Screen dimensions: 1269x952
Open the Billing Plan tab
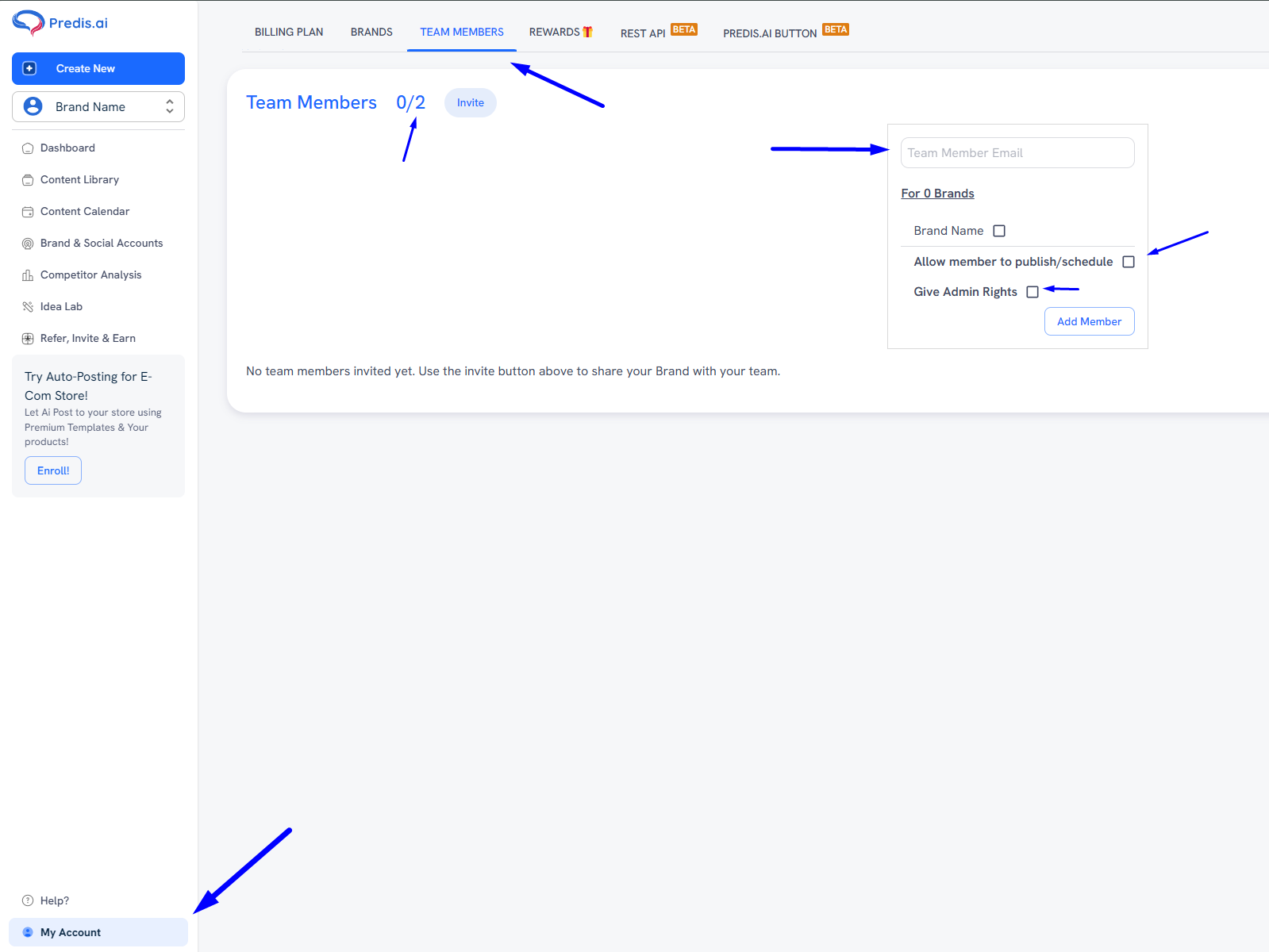(289, 32)
